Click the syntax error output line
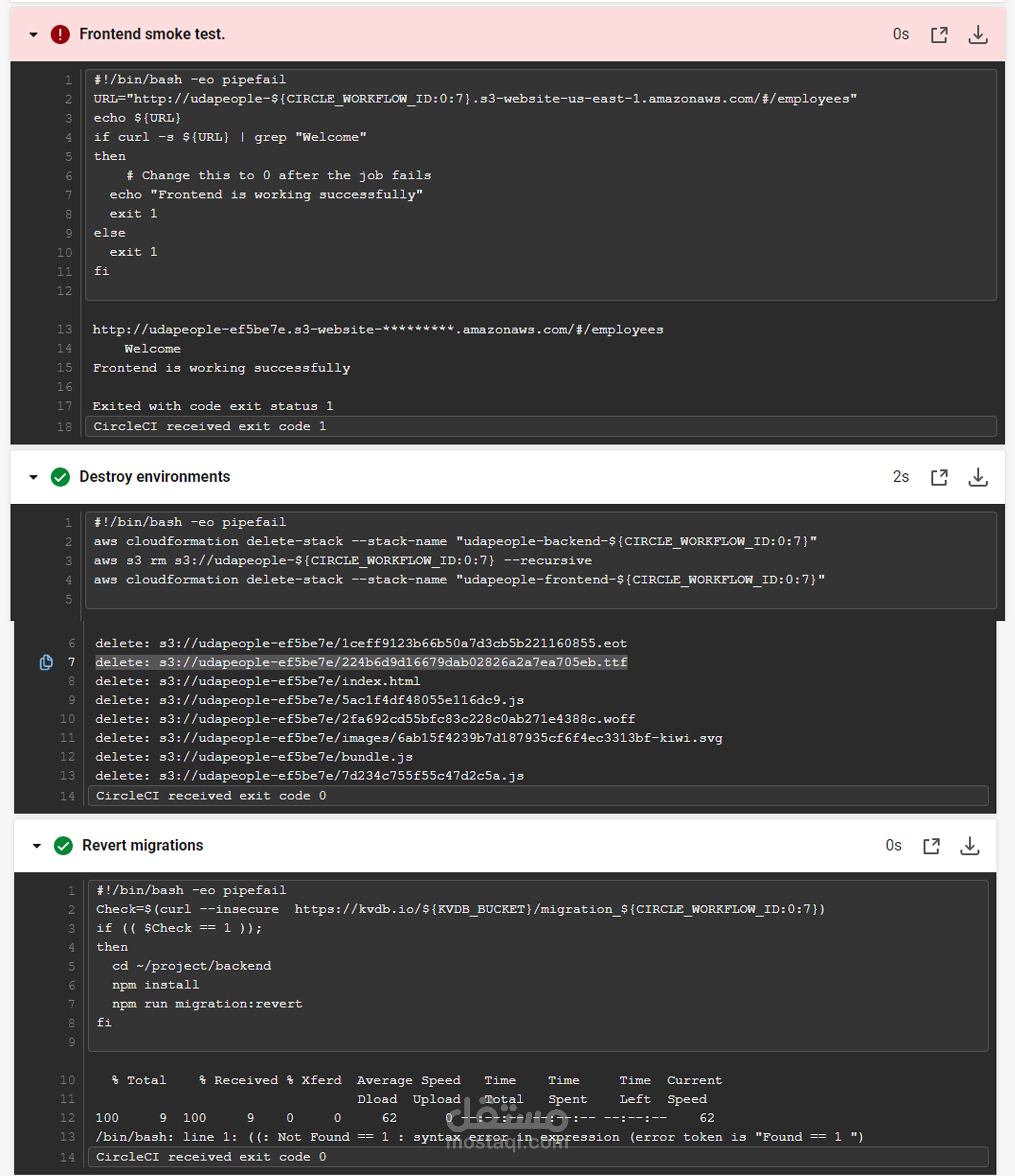This screenshot has width=1015, height=1176. pyautogui.click(x=479, y=1137)
